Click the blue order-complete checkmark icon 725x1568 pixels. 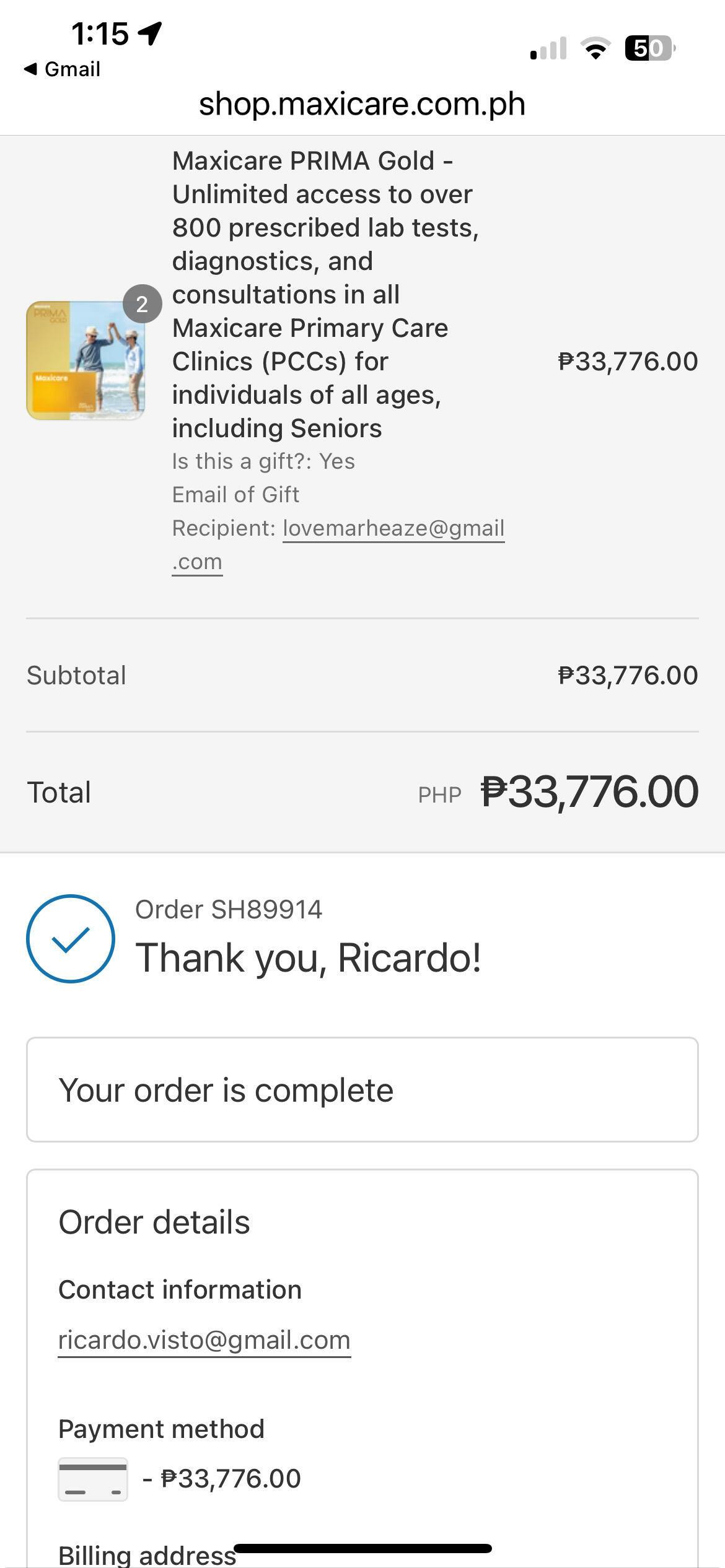(71, 938)
